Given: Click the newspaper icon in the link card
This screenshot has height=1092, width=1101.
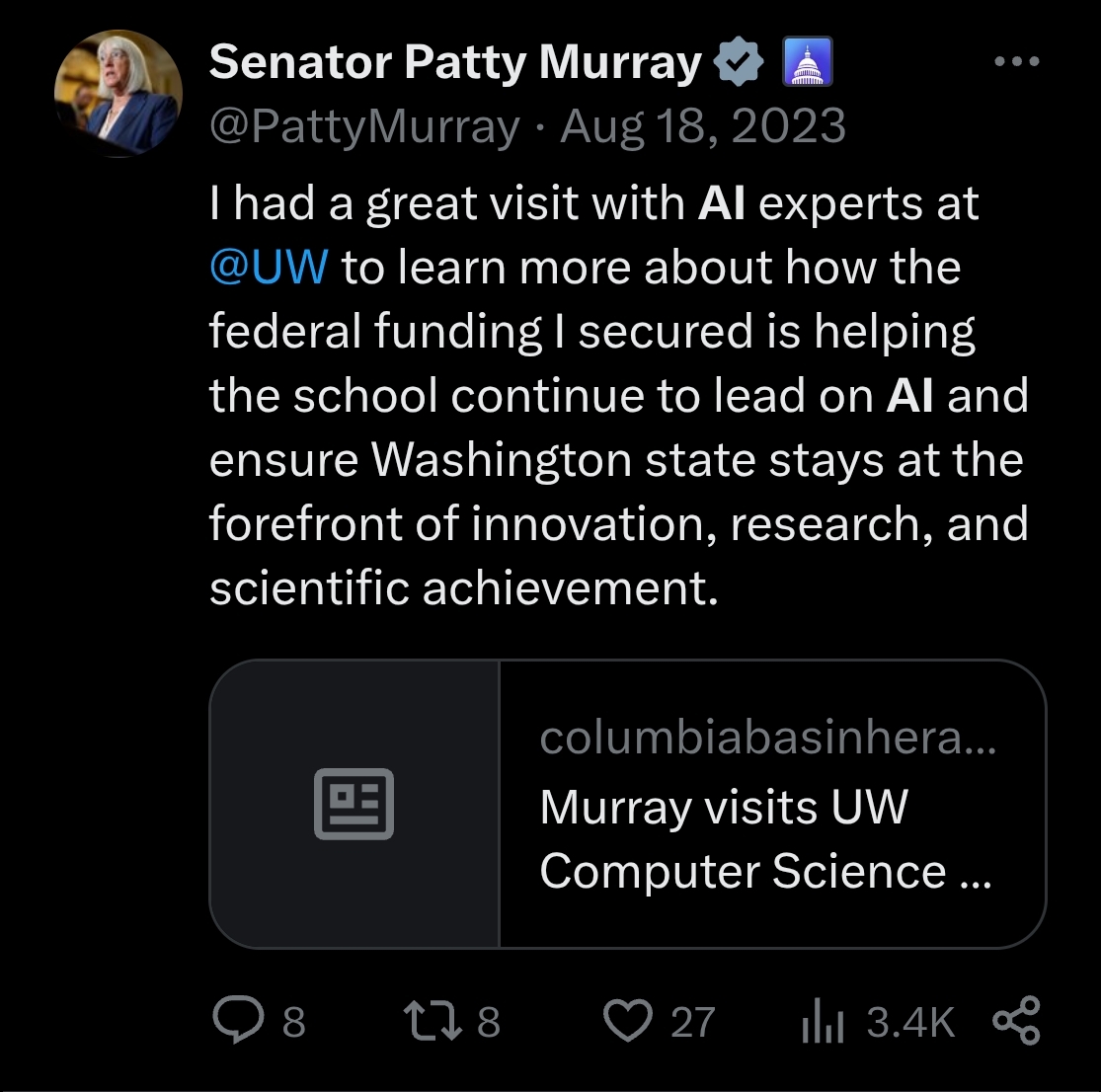Looking at the screenshot, I should coord(354,804).
